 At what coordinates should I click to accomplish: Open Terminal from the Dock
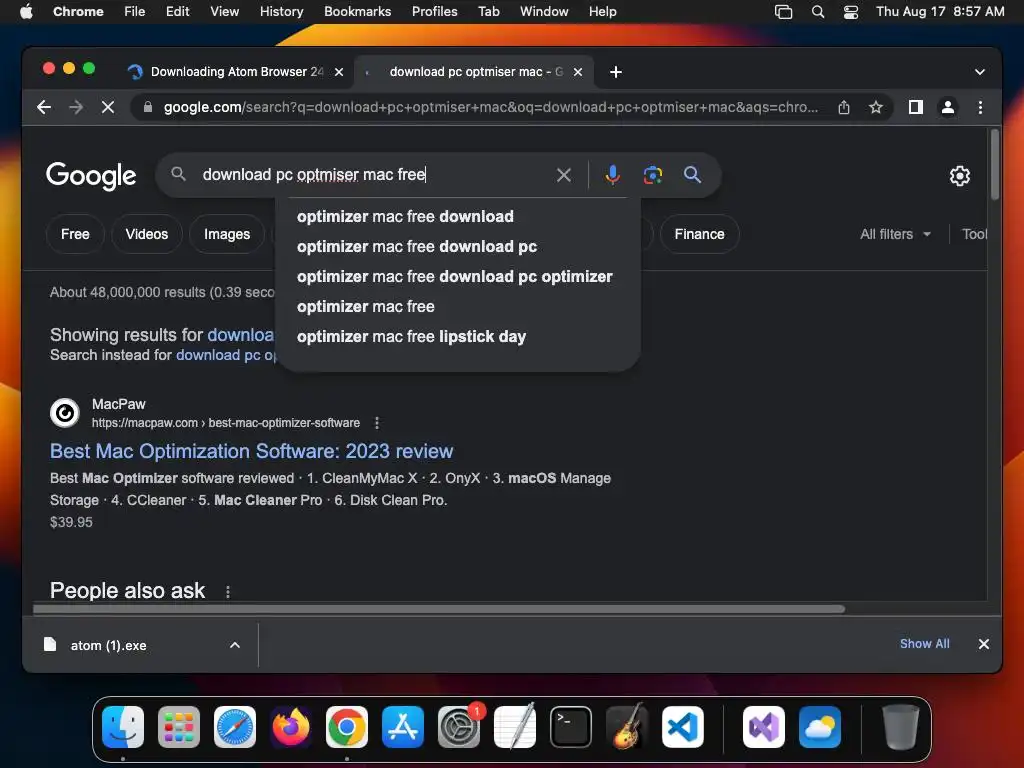tap(571, 727)
